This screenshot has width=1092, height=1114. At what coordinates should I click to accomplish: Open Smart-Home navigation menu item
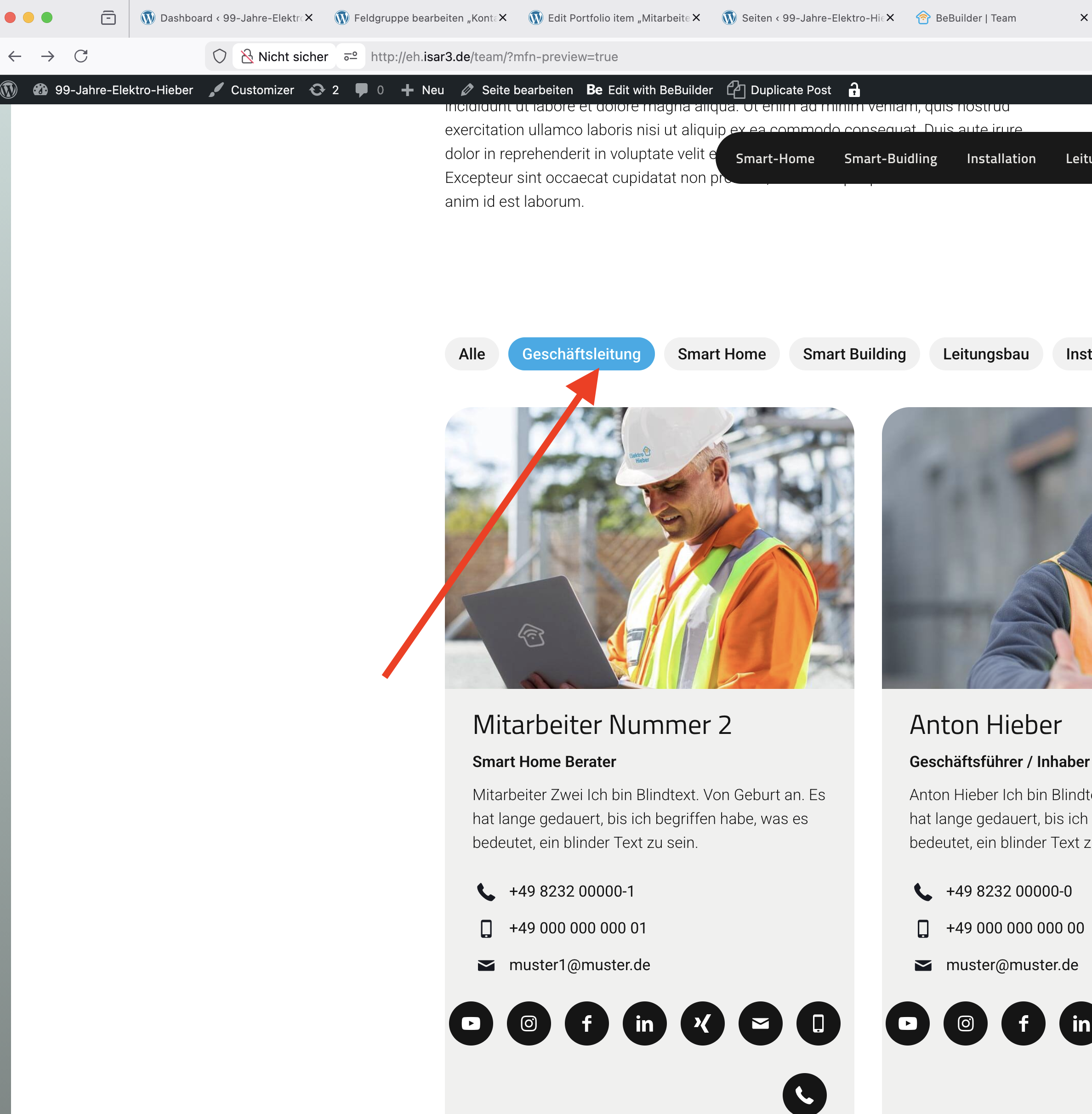tap(775, 159)
